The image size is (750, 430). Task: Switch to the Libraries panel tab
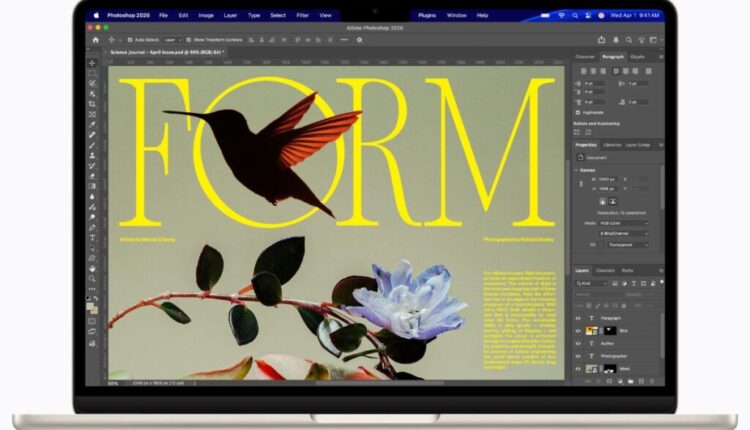coord(612,145)
